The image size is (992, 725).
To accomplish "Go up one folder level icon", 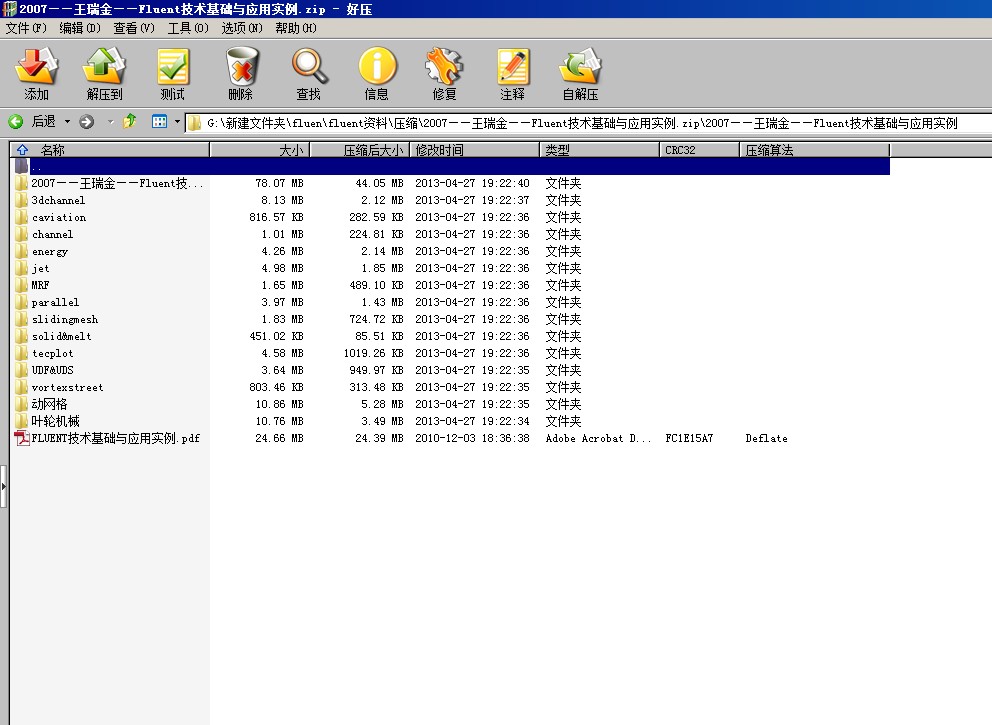I will (130, 122).
